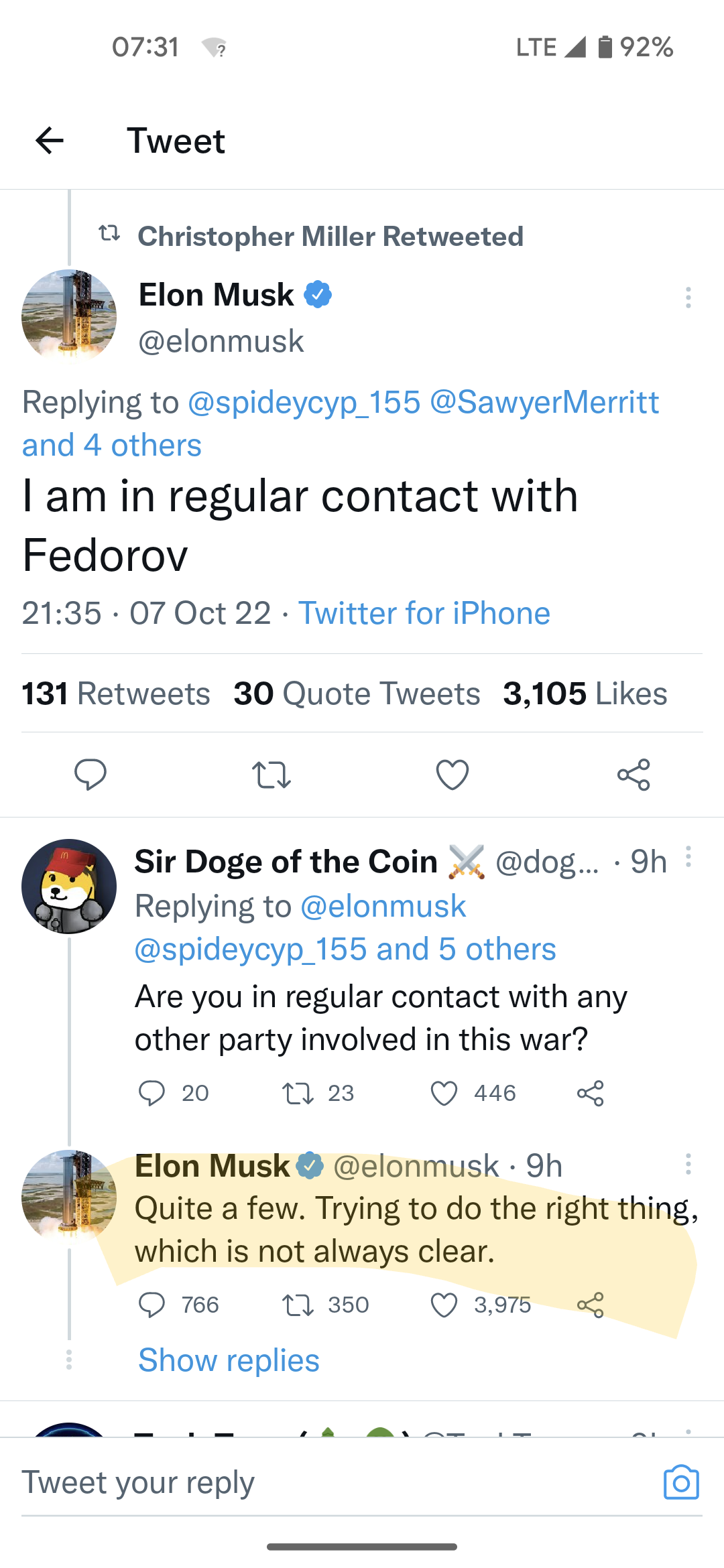Reply to Sir Doge's tweet with 20 replies
724x1568 pixels.
pyautogui.click(x=152, y=1093)
